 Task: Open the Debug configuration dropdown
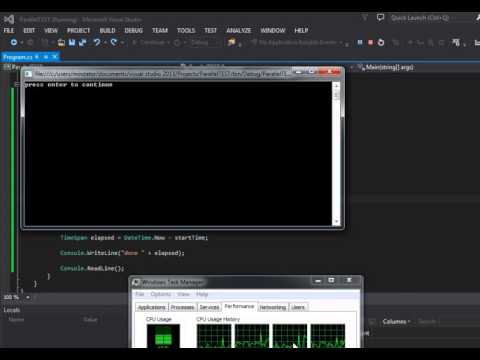pos(204,42)
